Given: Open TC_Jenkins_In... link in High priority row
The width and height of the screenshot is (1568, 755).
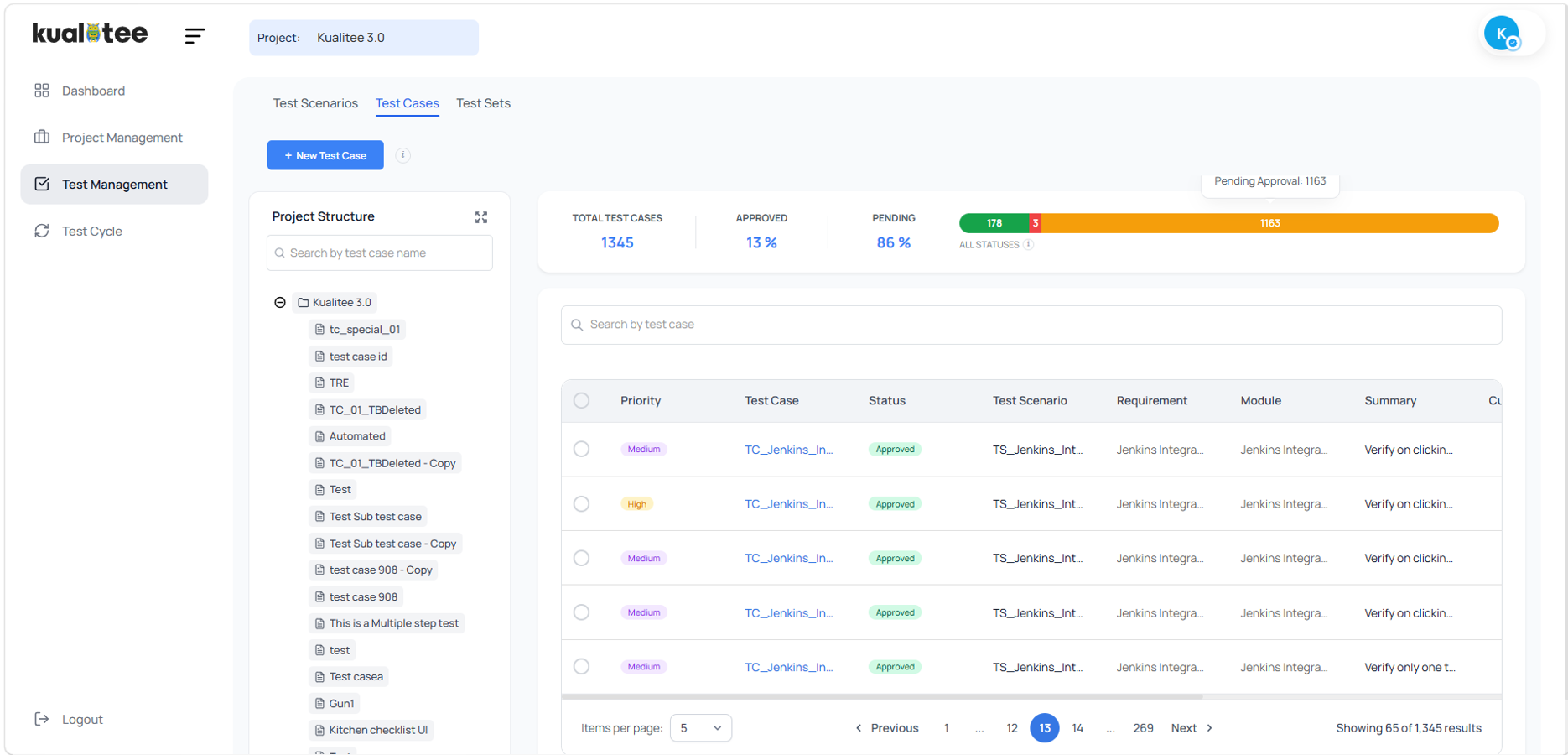Looking at the screenshot, I should point(788,504).
